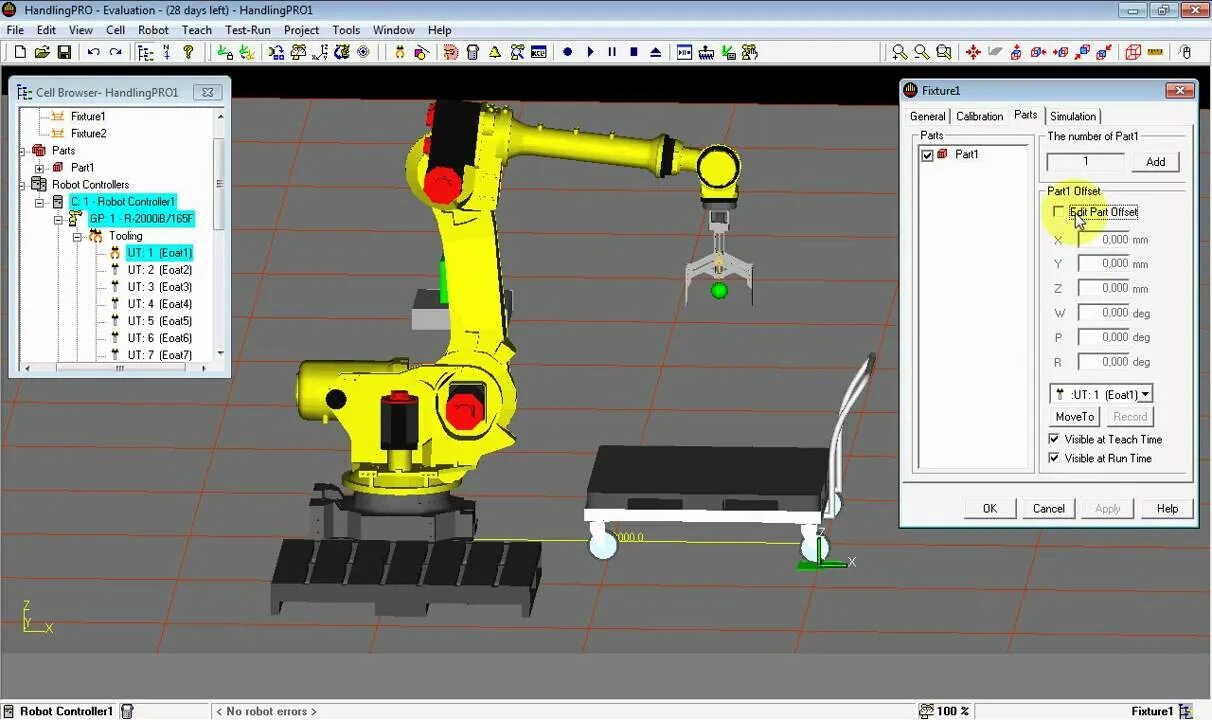
Task: Click the Redo arrow icon
Action: pyautogui.click(x=115, y=52)
